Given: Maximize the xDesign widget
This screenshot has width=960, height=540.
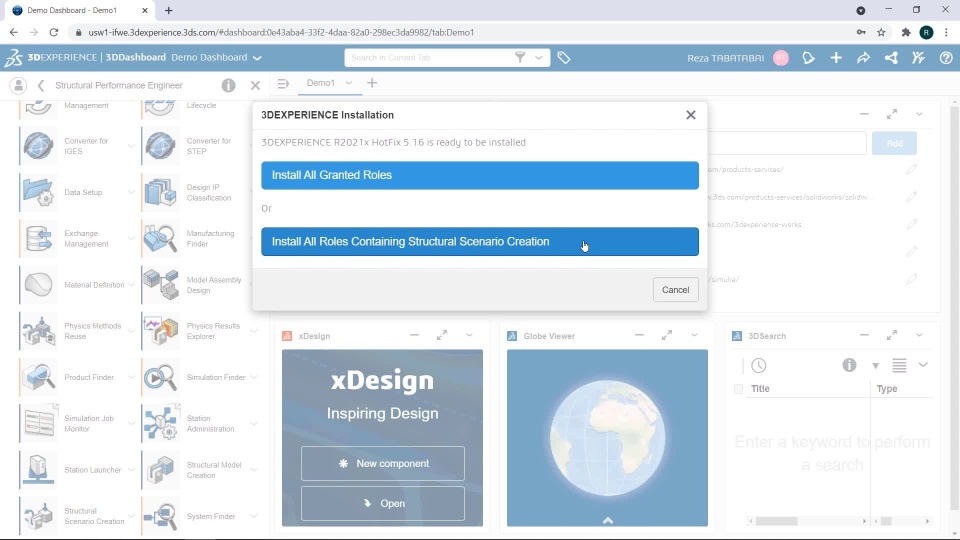Looking at the screenshot, I should [441, 336].
